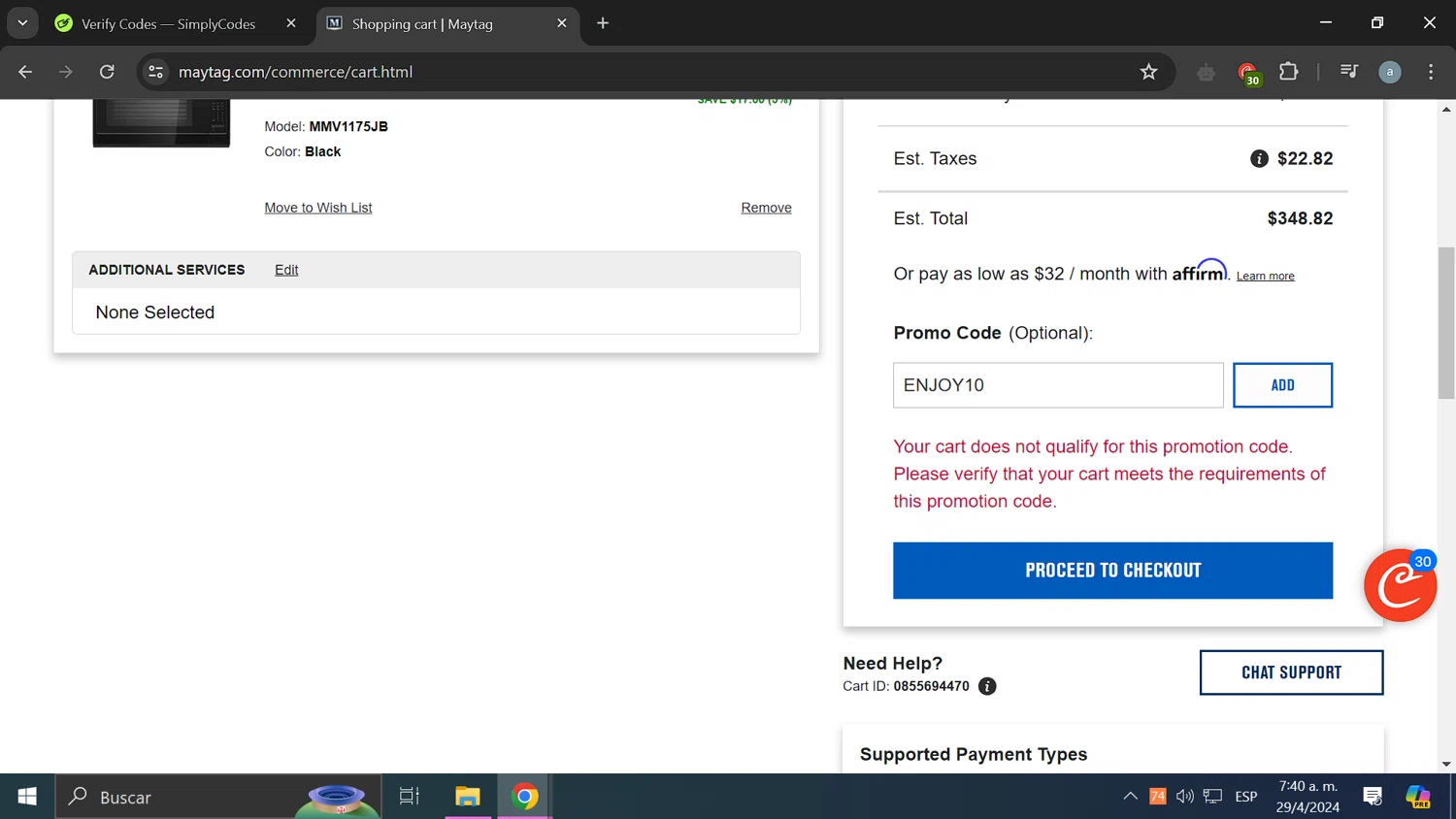Screen dimensions: 1456x819
Task: Click the address bar URL
Action: pos(295,72)
